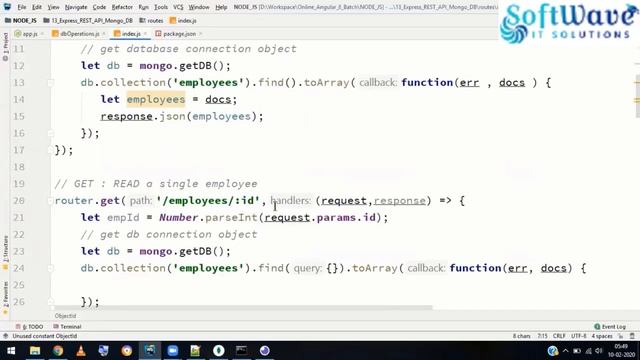Open File Explorer from the taskbar

(35, 351)
